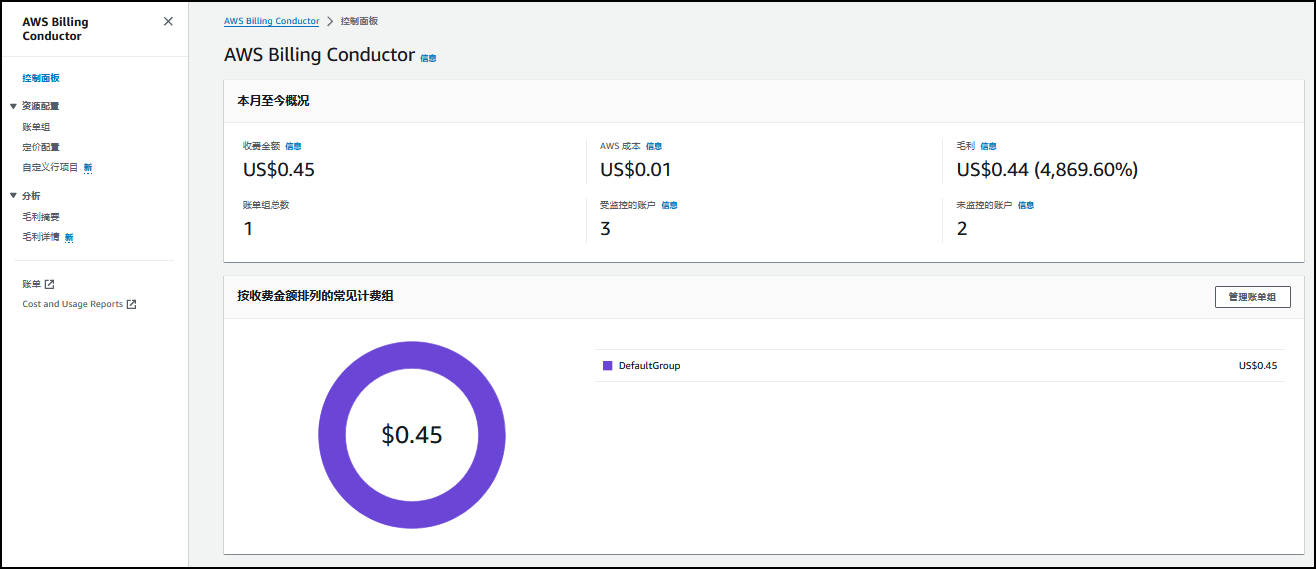Click 信息 link next to 未监控的账户
The height and width of the screenshot is (569, 1316).
(x=1026, y=205)
